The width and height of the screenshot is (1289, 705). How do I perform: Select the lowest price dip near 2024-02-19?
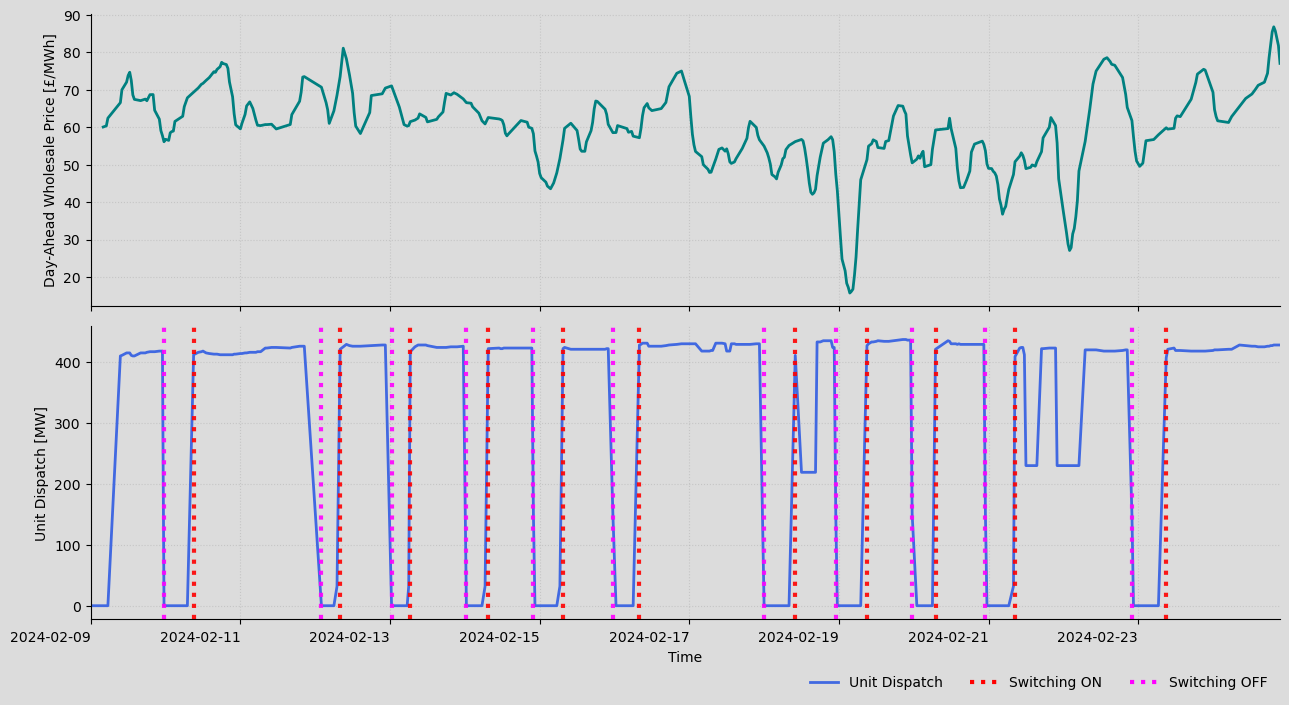click(x=851, y=289)
